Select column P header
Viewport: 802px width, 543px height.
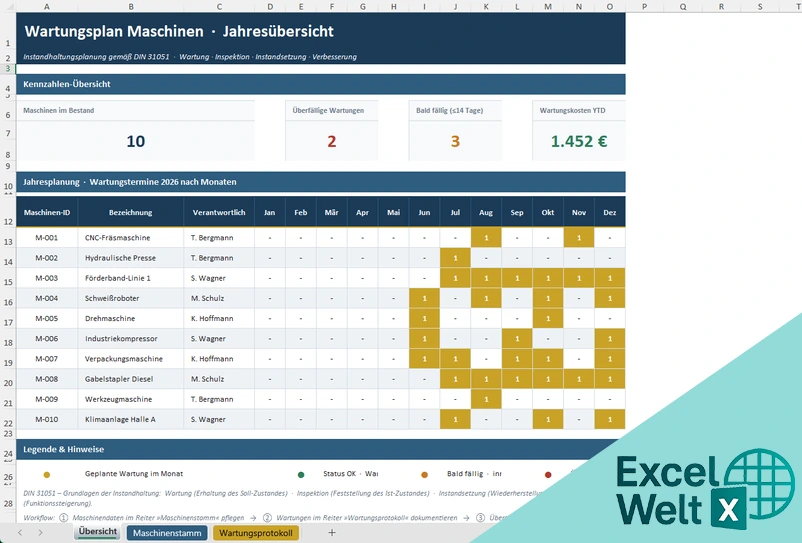pos(644,7)
